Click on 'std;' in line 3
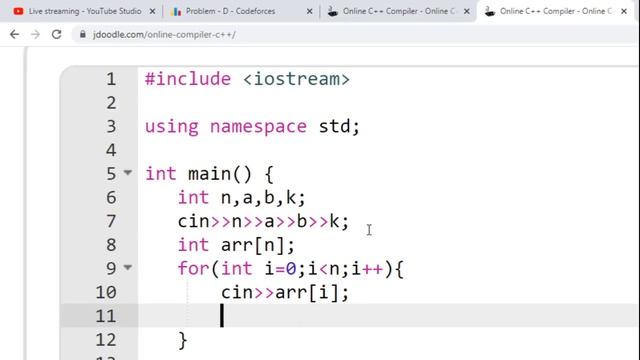640x360 pixels. 339,127
